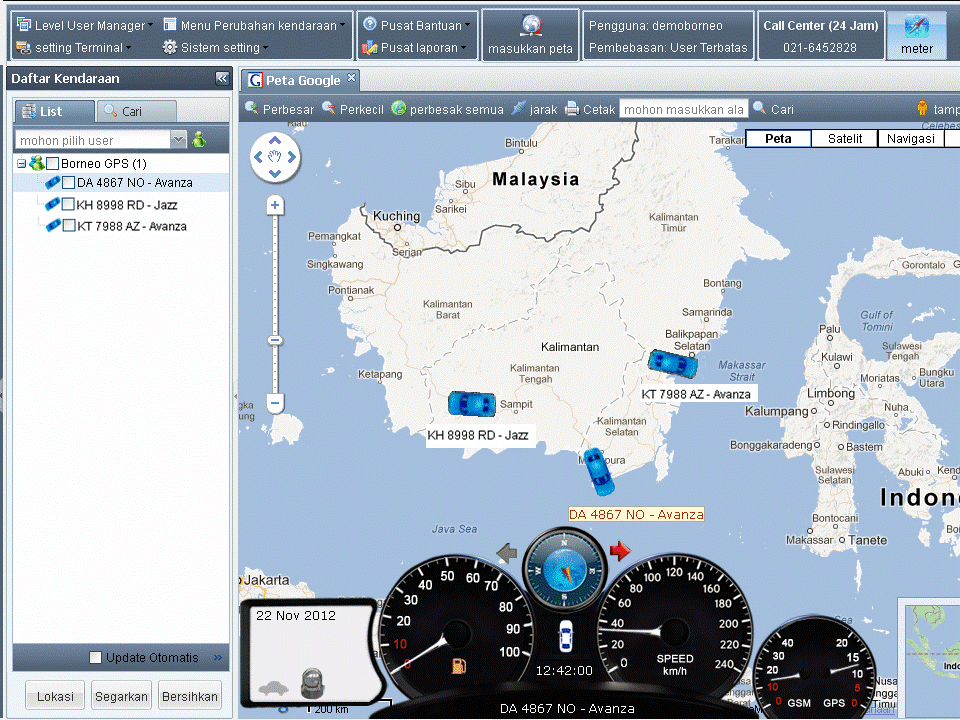The image size is (960, 720).
Task: Close the Peta Google tab
Action: click(x=351, y=77)
